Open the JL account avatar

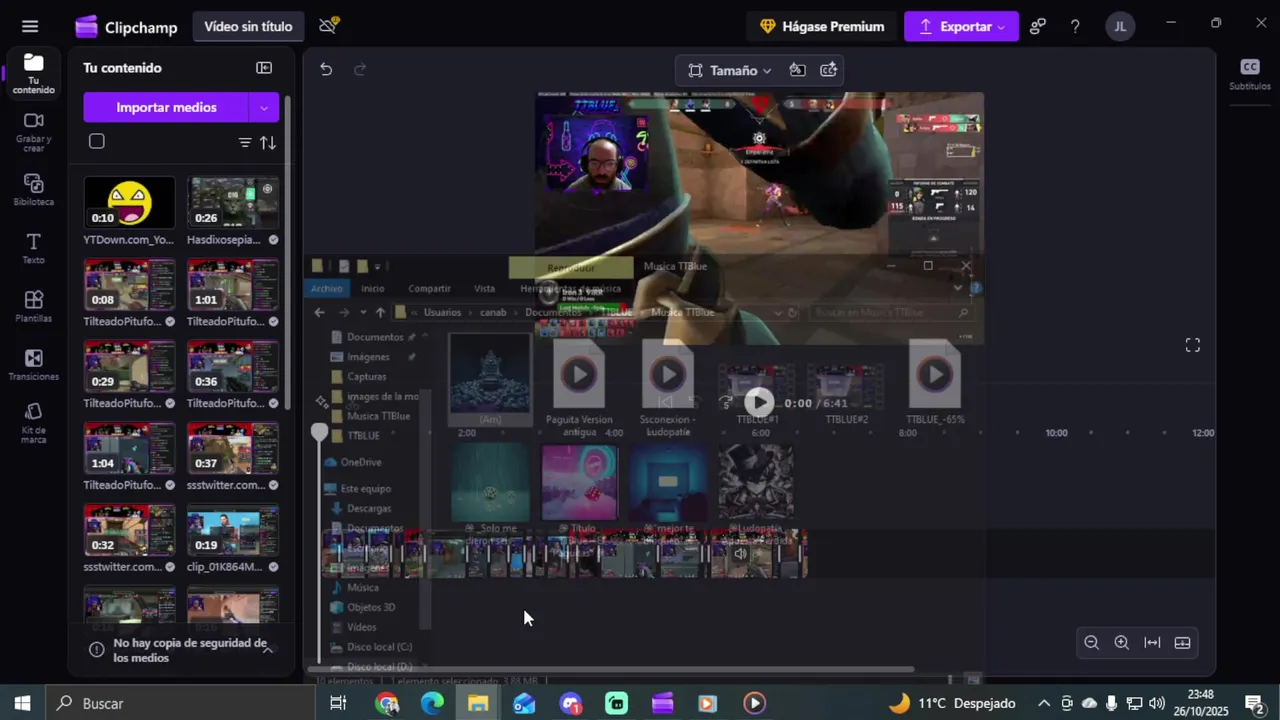(x=1120, y=27)
